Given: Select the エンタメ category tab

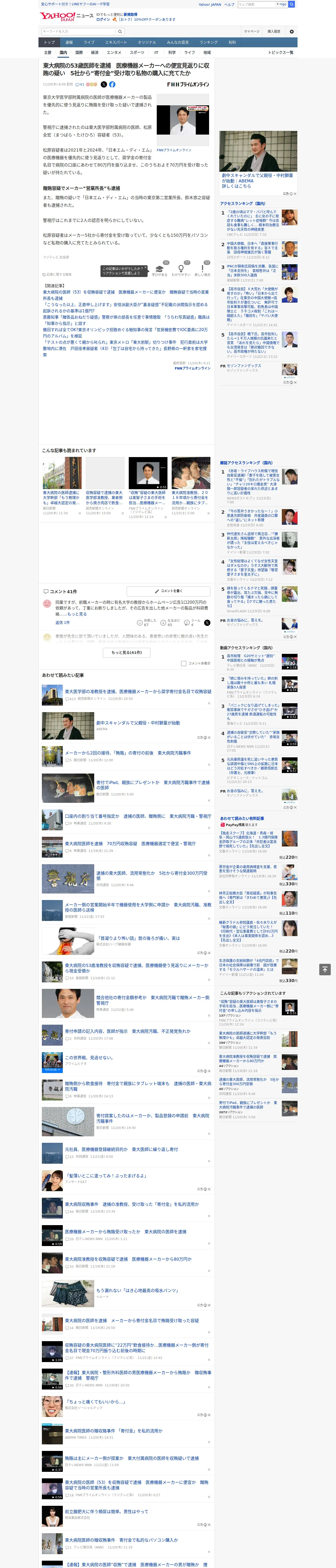Looking at the screenshot, I should coord(114,52).
